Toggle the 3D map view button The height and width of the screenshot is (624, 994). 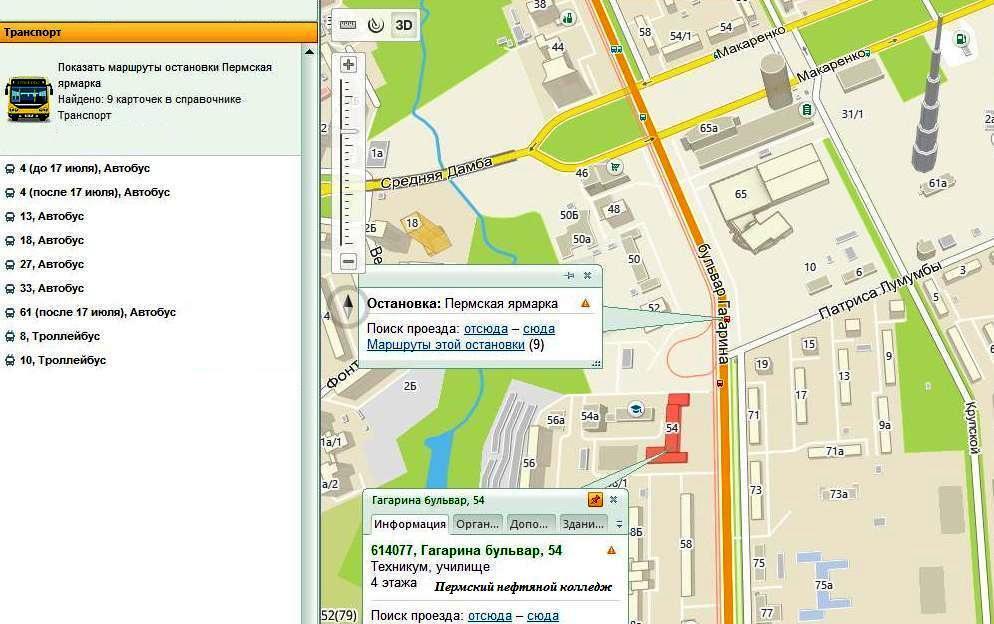tap(404, 25)
